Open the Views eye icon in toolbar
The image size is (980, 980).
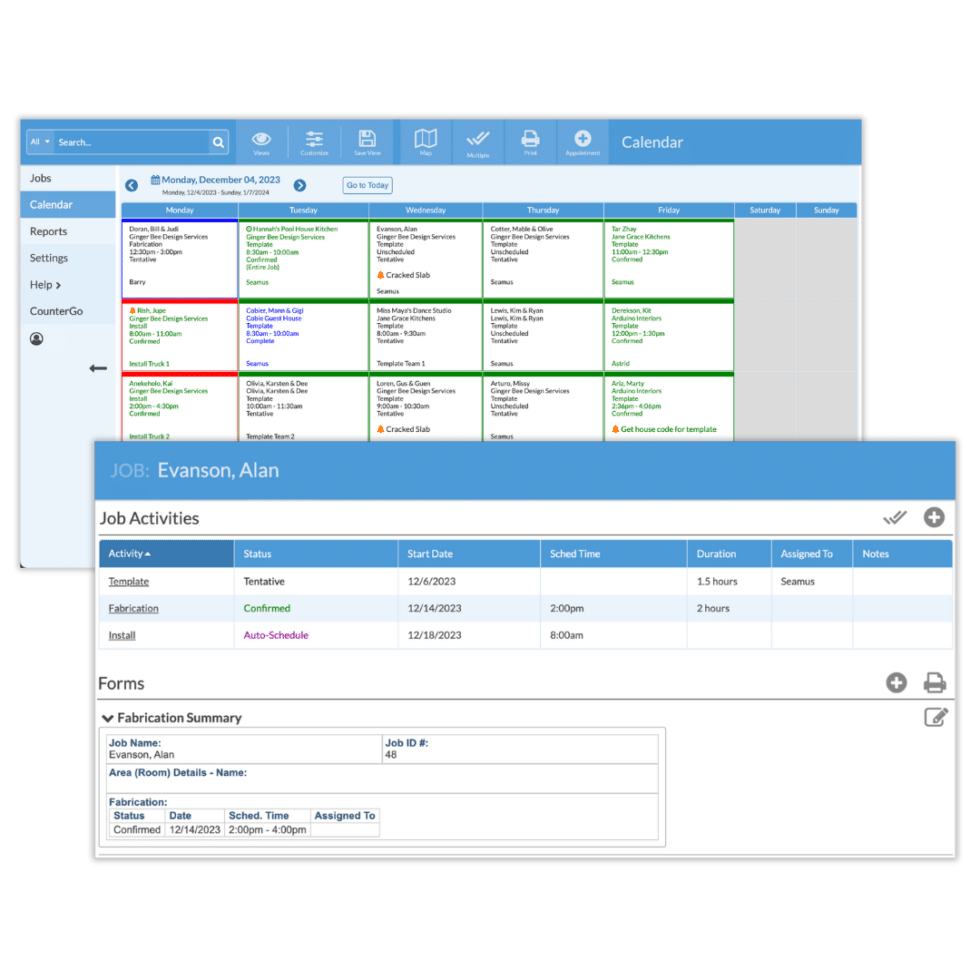click(x=261, y=141)
